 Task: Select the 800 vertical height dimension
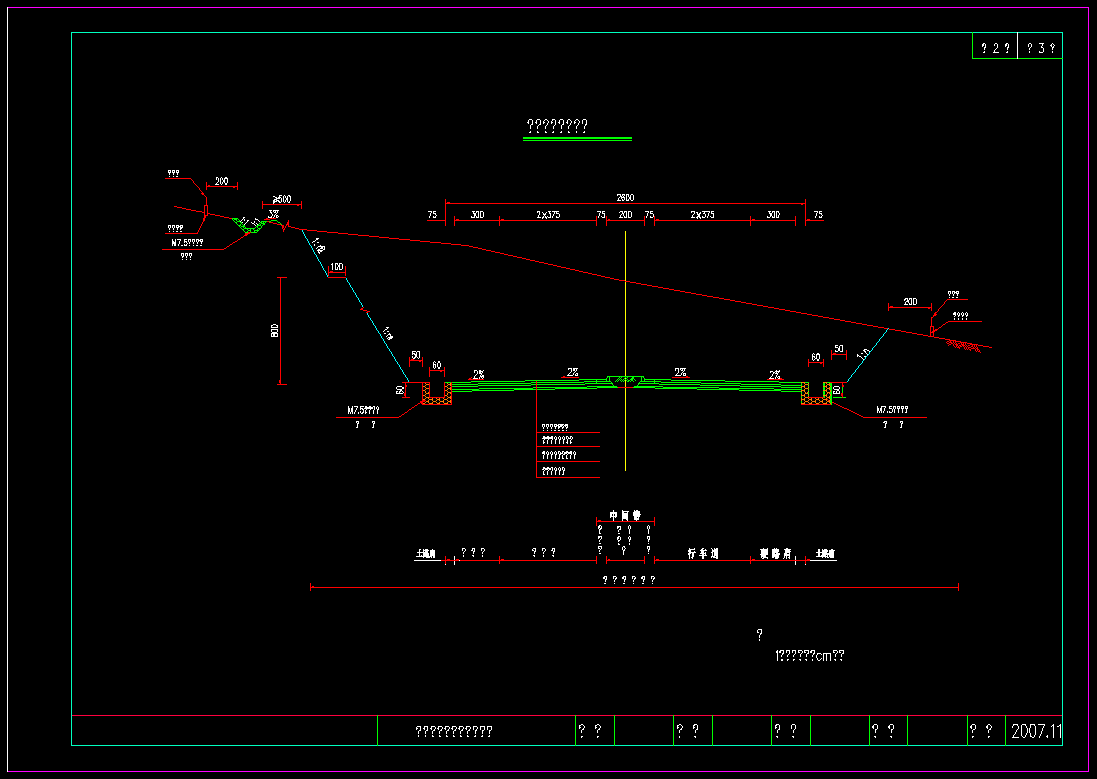tap(275, 331)
